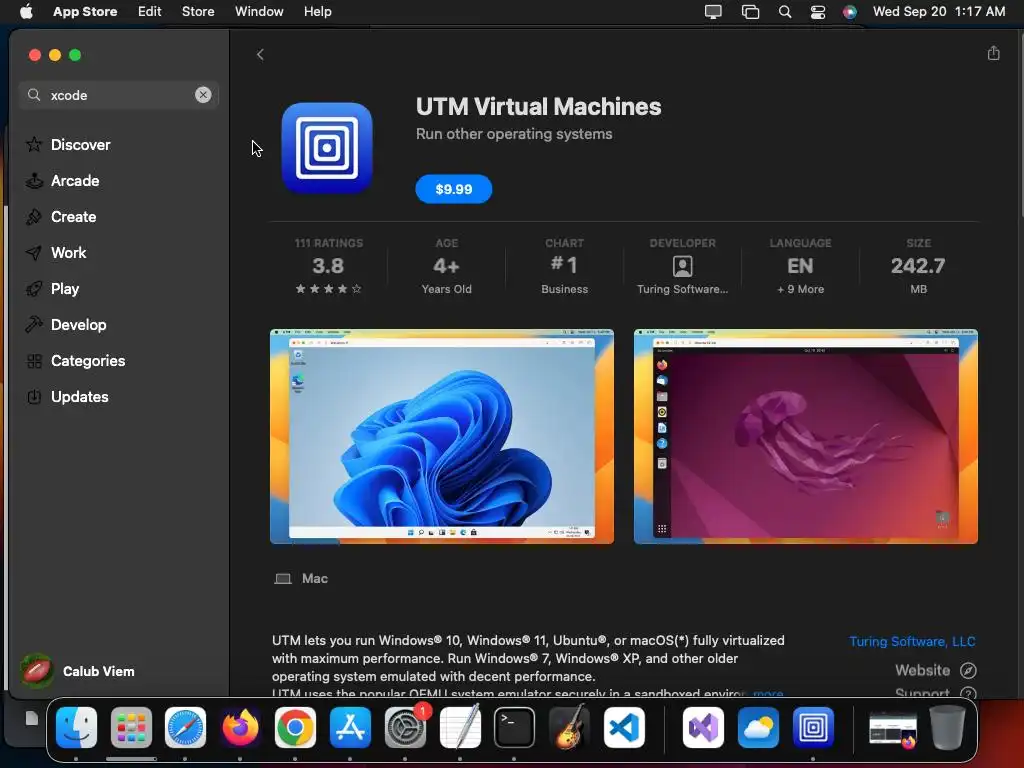Open Trash from the Dock
Viewport: 1024px width, 768px height.
tap(947, 727)
